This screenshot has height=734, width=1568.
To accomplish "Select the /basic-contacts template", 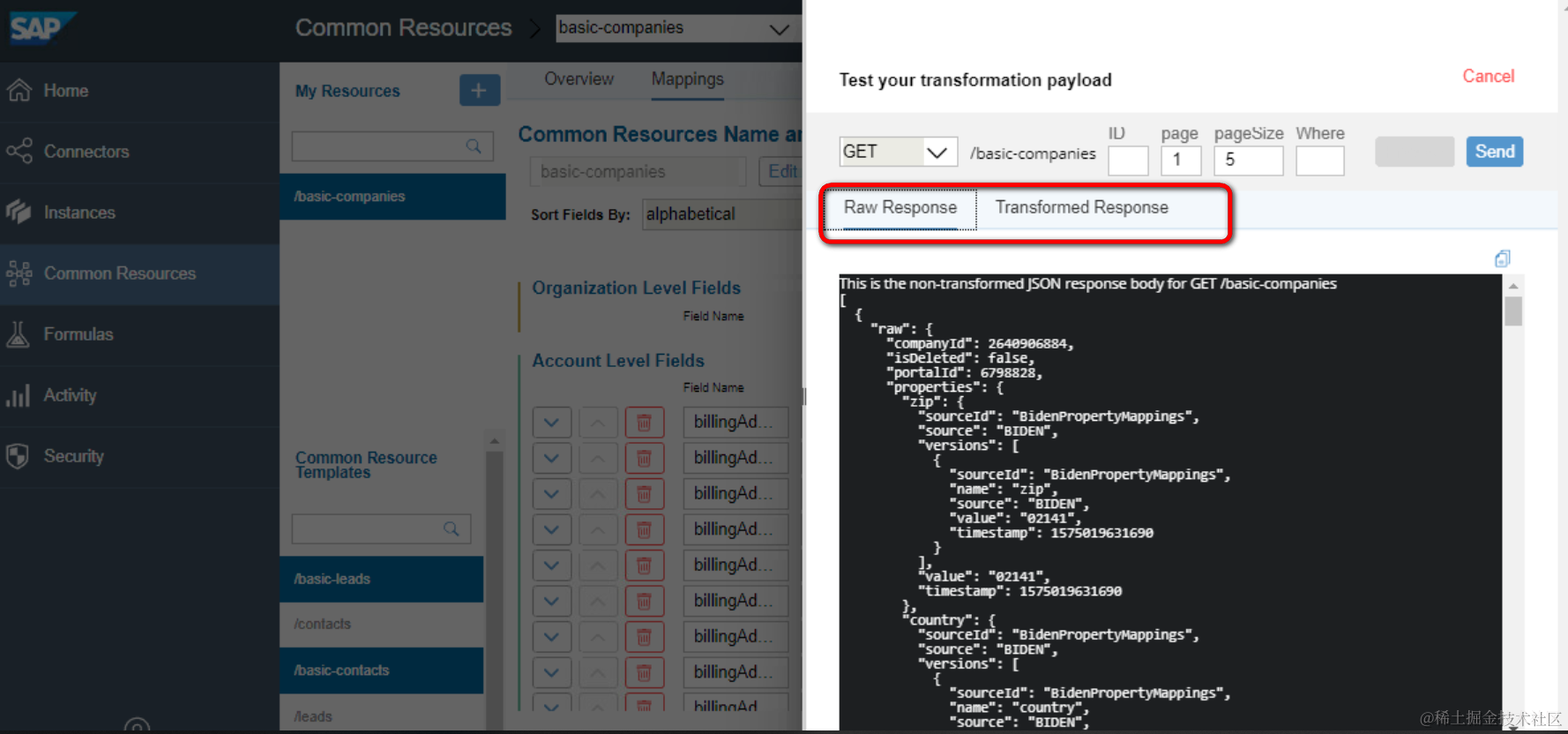I will (382, 670).
